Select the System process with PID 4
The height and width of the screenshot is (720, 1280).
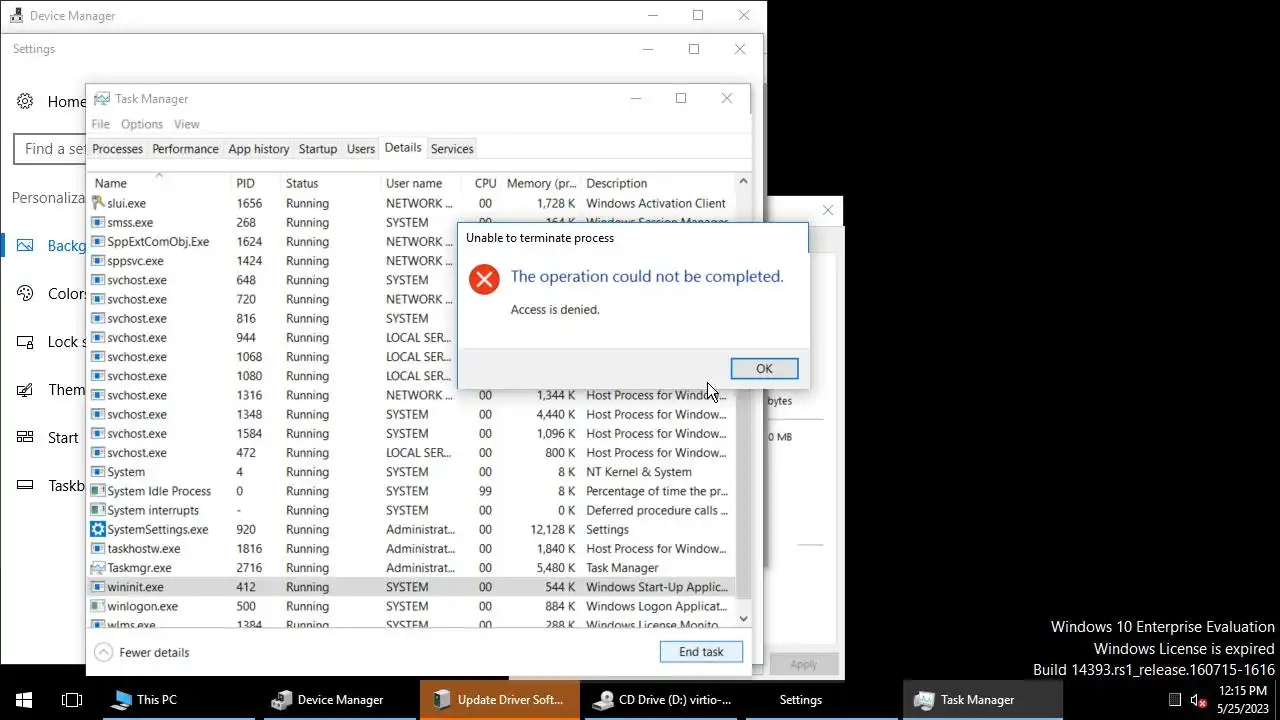(x=411, y=472)
